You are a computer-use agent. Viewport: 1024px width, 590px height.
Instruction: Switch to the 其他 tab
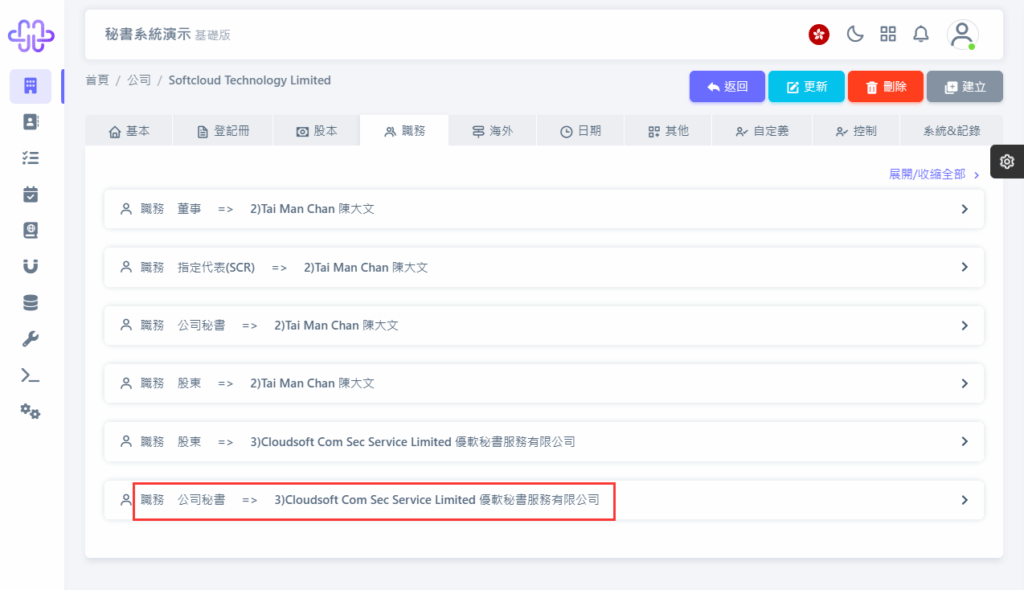pyautogui.click(x=668, y=131)
